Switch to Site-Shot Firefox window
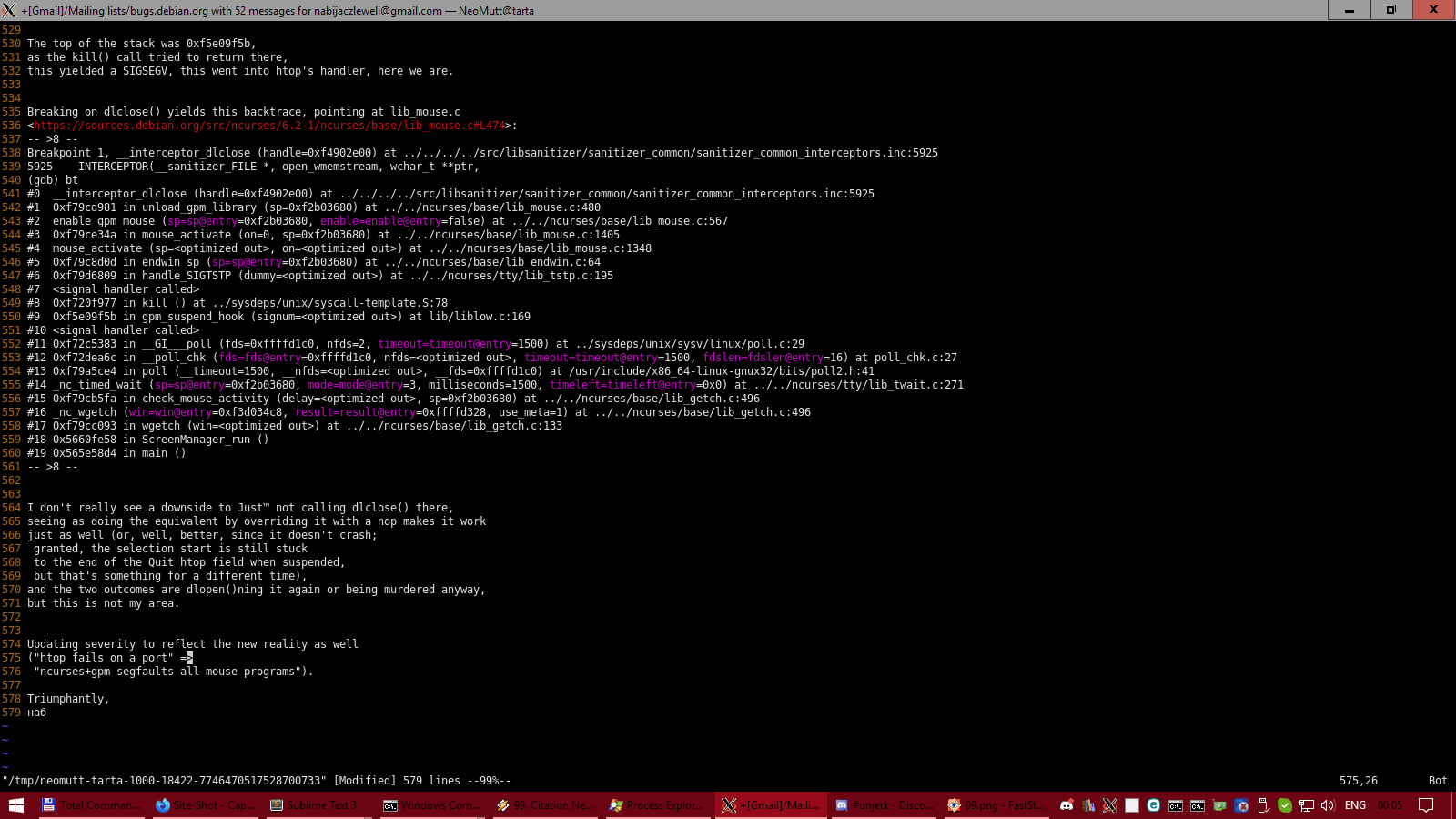The image size is (1456, 819). (x=205, y=805)
